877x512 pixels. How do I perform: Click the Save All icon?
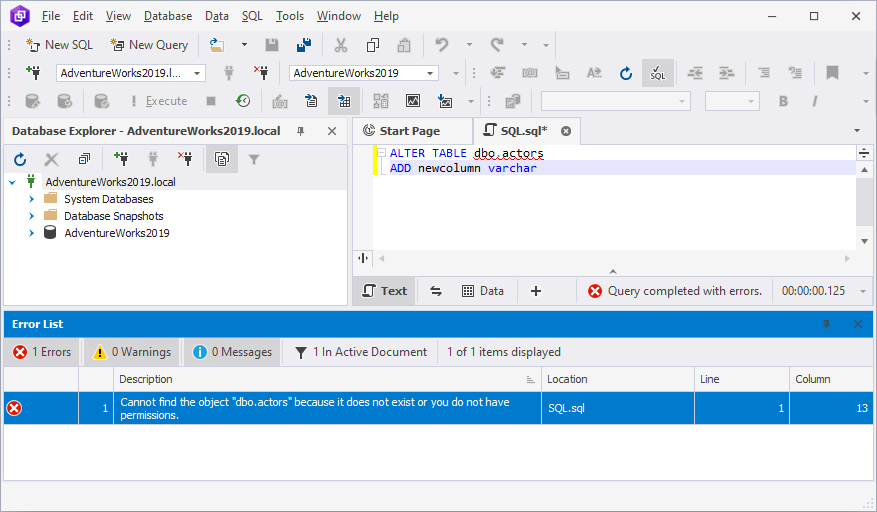tap(304, 45)
